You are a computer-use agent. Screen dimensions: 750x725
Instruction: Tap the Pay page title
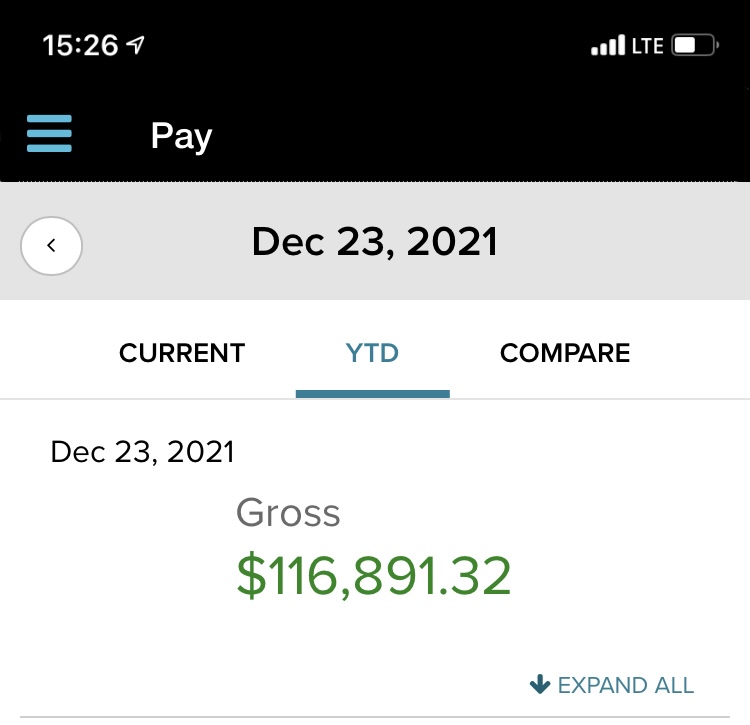coord(181,135)
